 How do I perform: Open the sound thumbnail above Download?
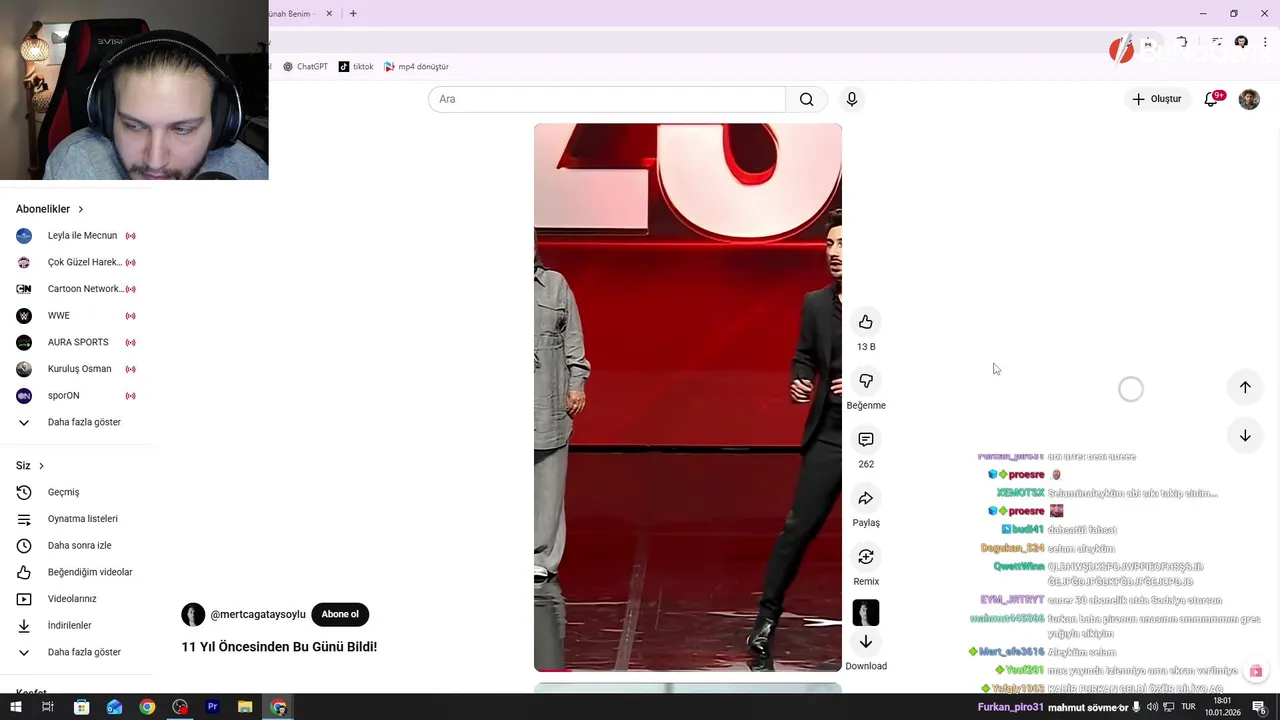point(866,612)
